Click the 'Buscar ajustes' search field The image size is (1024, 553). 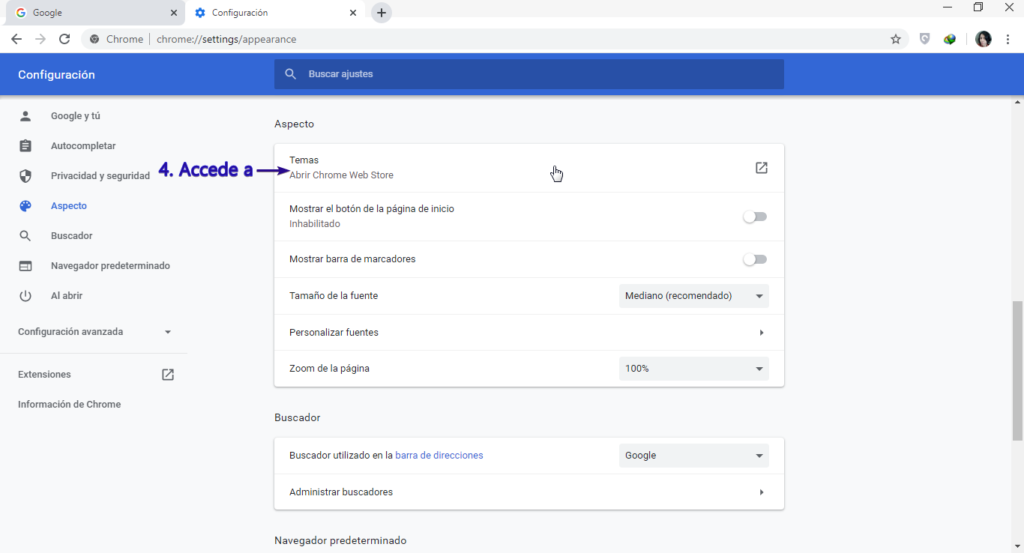(528, 74)
